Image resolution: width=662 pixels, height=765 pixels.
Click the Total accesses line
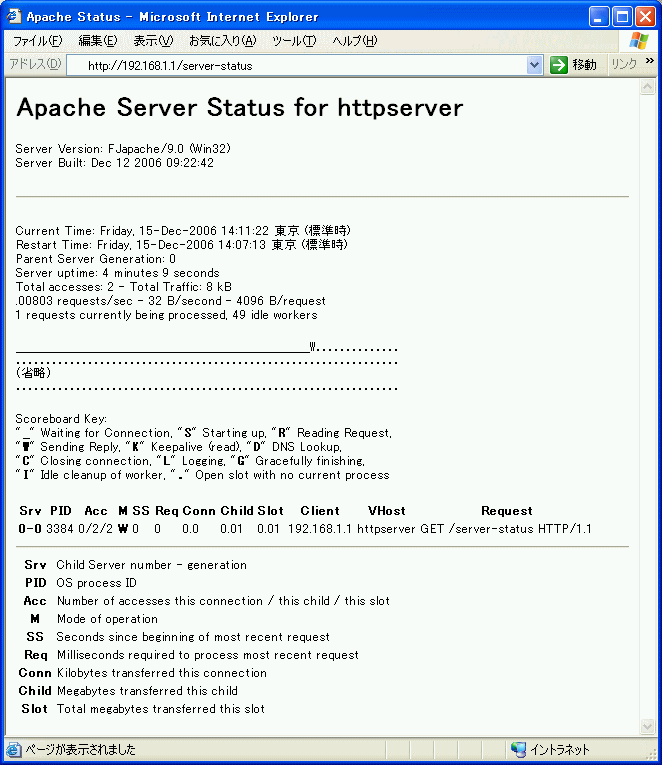(123, 287)
